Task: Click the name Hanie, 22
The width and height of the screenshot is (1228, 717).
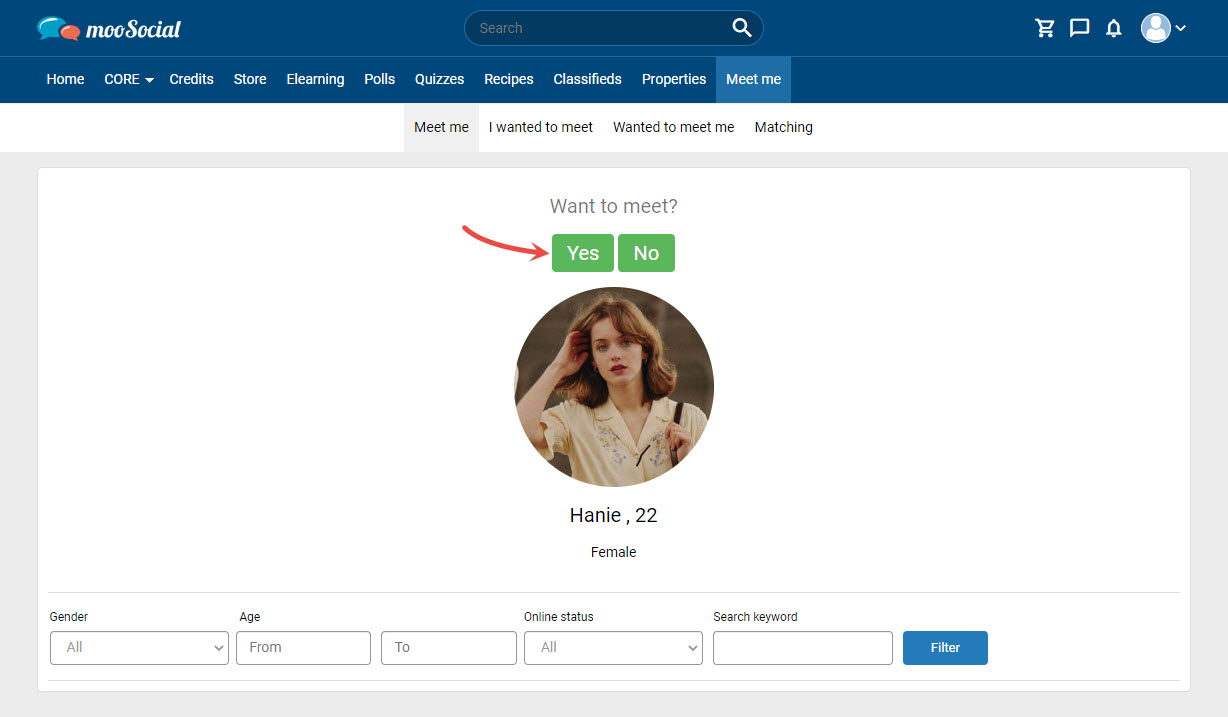Action: (614, 515)
